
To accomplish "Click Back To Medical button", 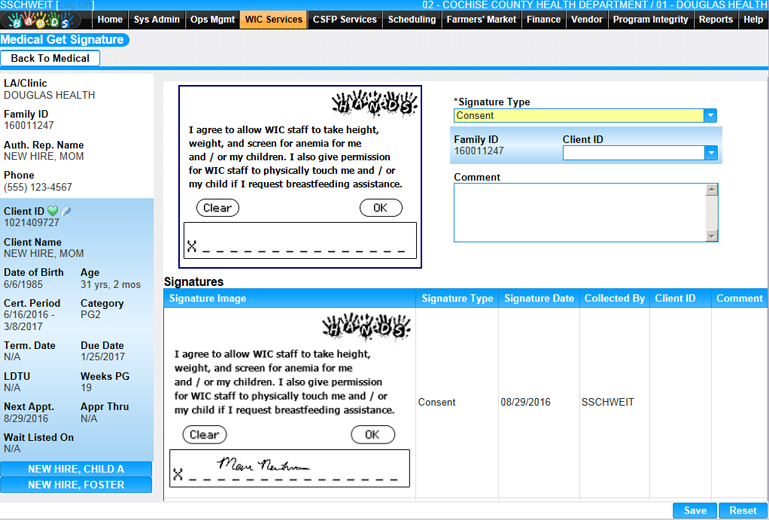I will [x=50, y=58].
